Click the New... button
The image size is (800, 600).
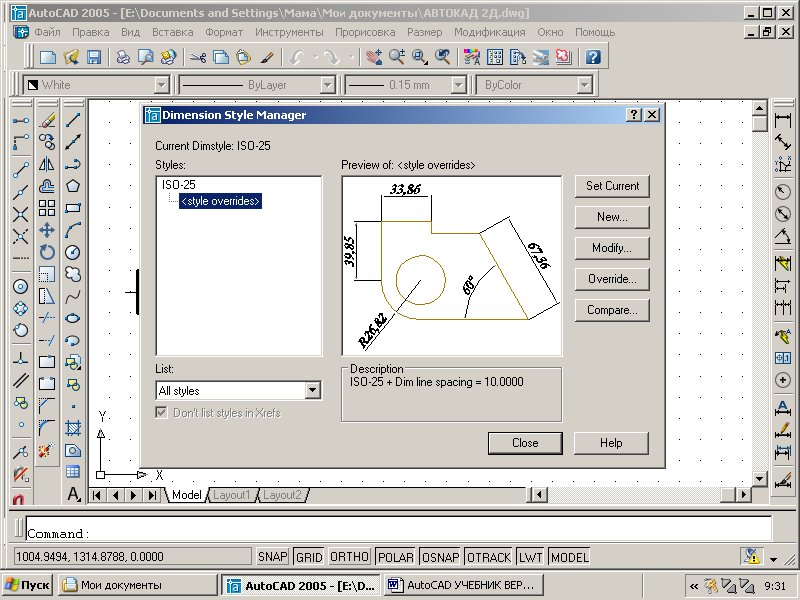pyautogui.click(x=612, y=217)
